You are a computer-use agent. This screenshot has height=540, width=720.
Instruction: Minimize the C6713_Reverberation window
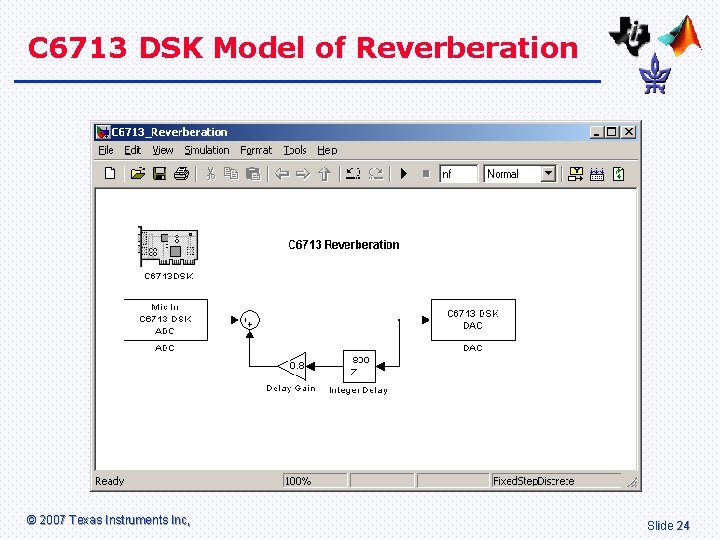point(596,132)
